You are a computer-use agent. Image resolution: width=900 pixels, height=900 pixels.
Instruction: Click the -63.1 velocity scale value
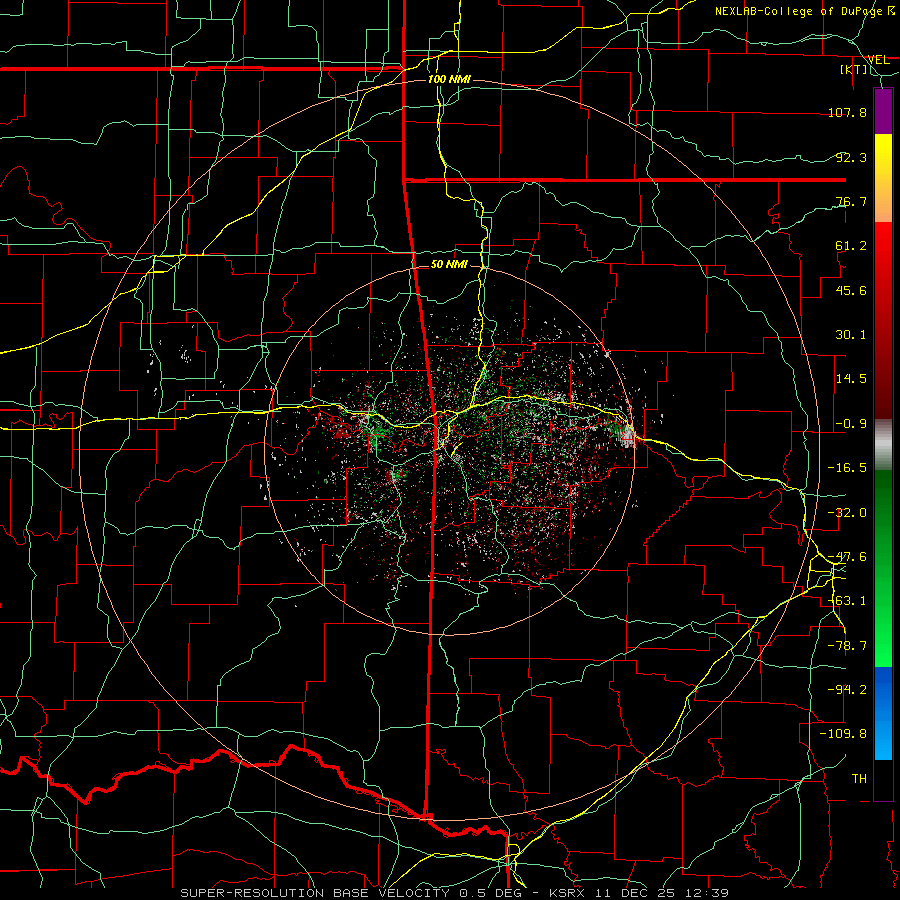coord(847,601)
